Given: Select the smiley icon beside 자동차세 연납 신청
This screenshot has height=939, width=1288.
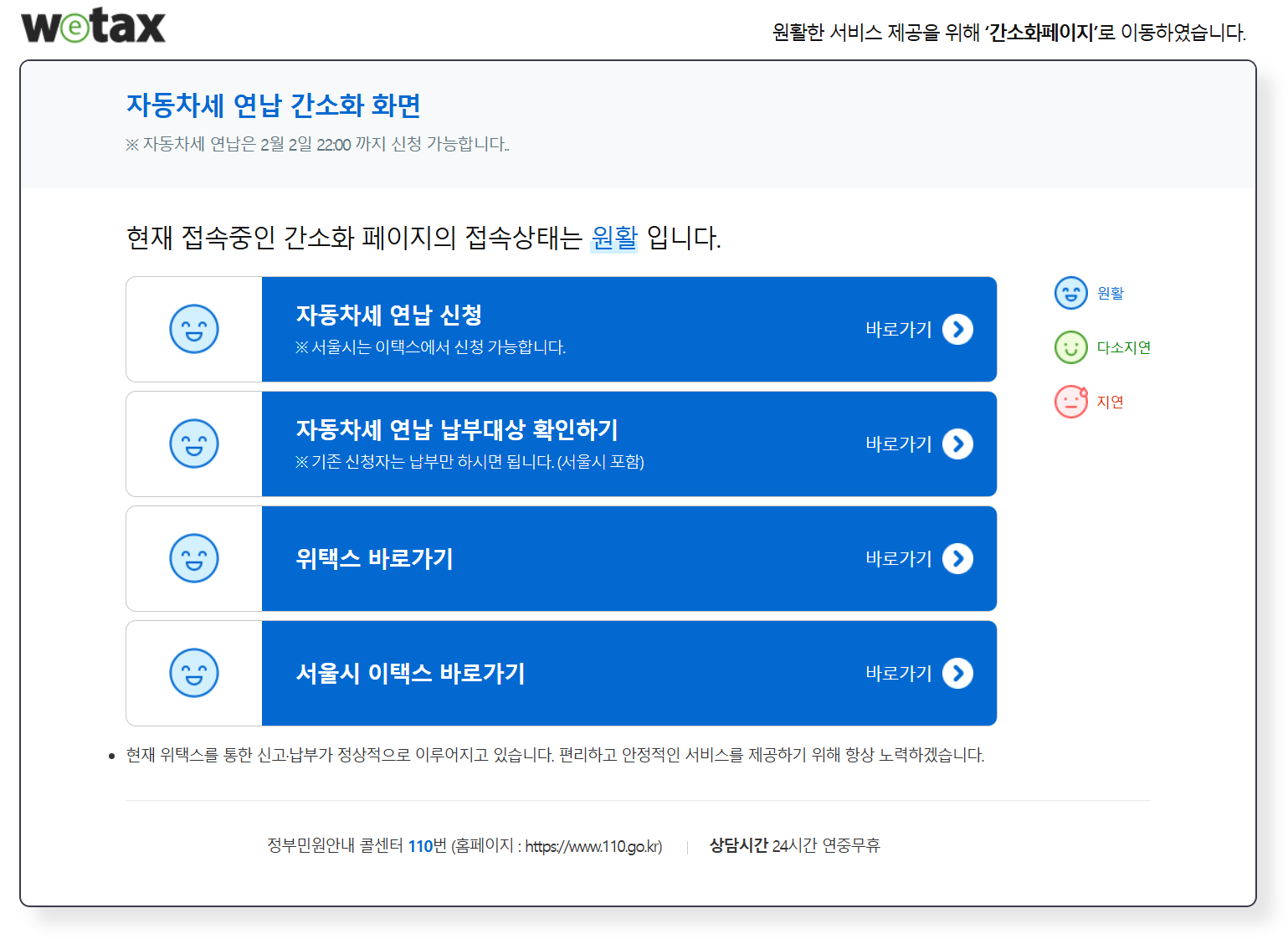Looking at the screenshot, I should click(194, 329).
